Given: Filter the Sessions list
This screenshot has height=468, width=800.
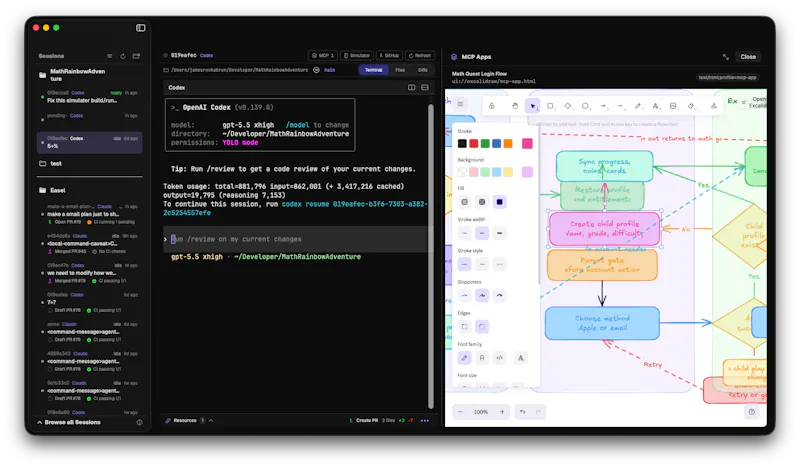Looking at the screenshot, I should coord(110,56).
